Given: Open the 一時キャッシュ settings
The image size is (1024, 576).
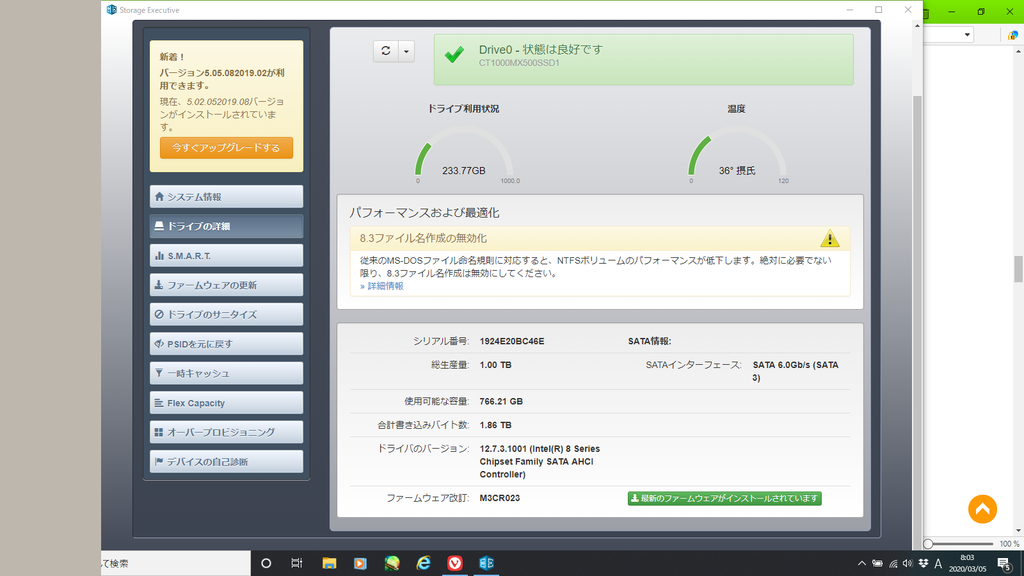Looking at the screenshot, I should (x=226, y=373).
